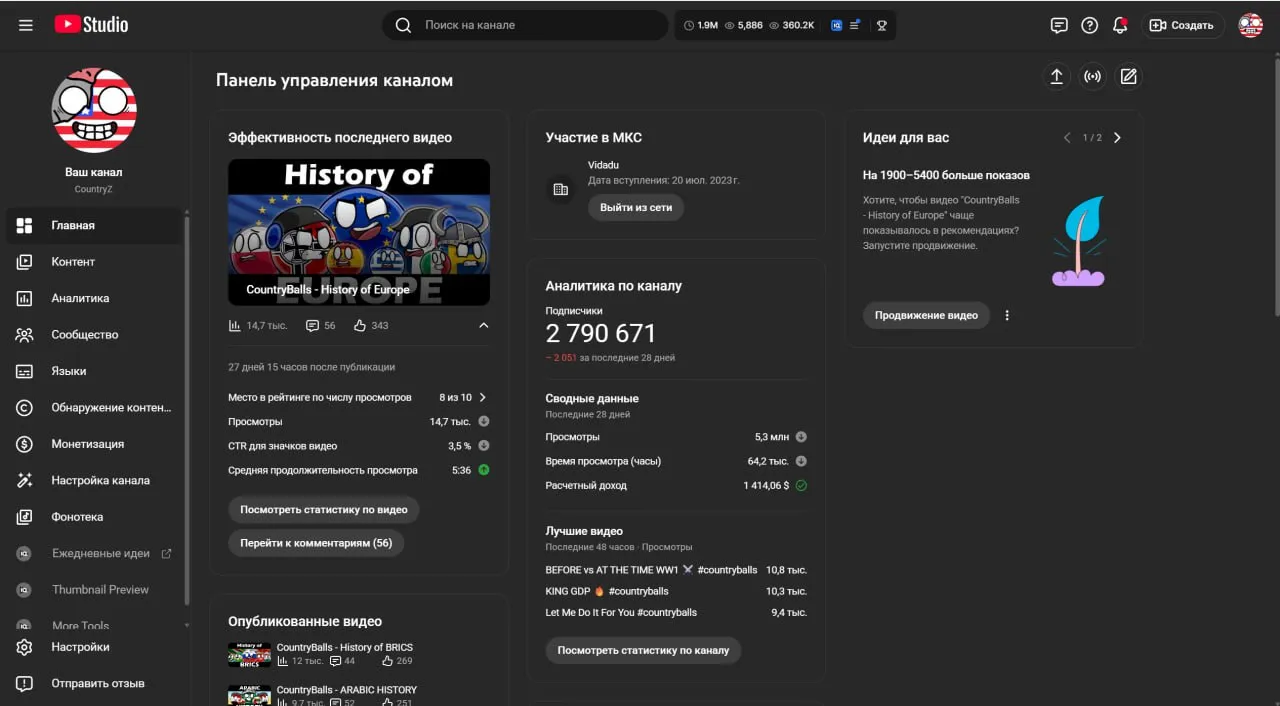
Task: Open the notifications bell
Action: click(x=1120, y=25)
